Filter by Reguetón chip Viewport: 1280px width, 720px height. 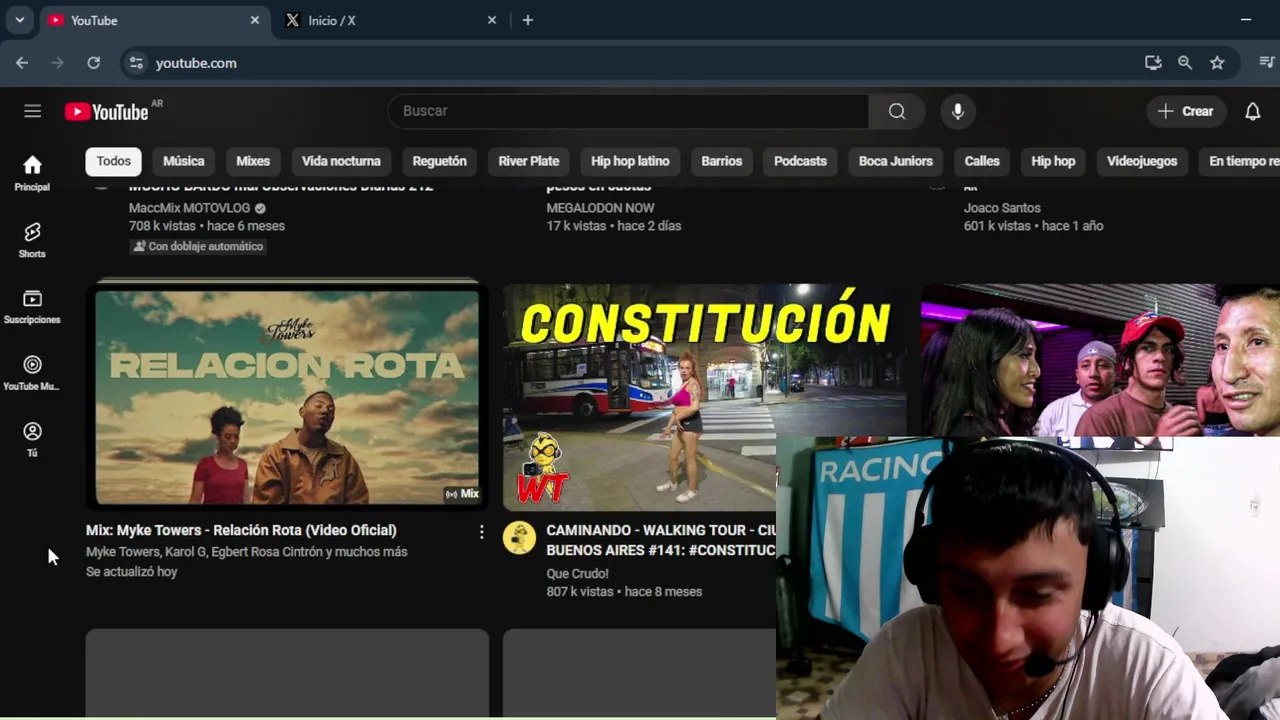point(440,161)
